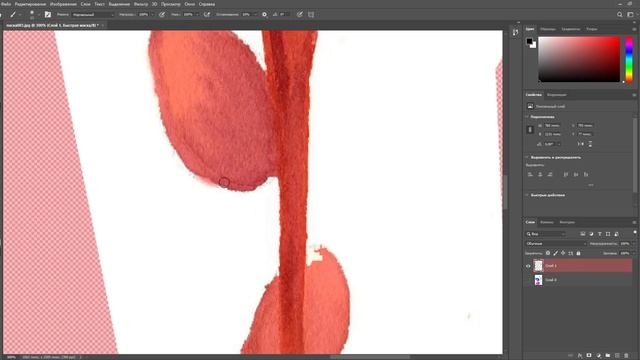This screenshot has width=640, height=360.
Task: Add a layer mask icon
Action: click(x=589, y=356)
